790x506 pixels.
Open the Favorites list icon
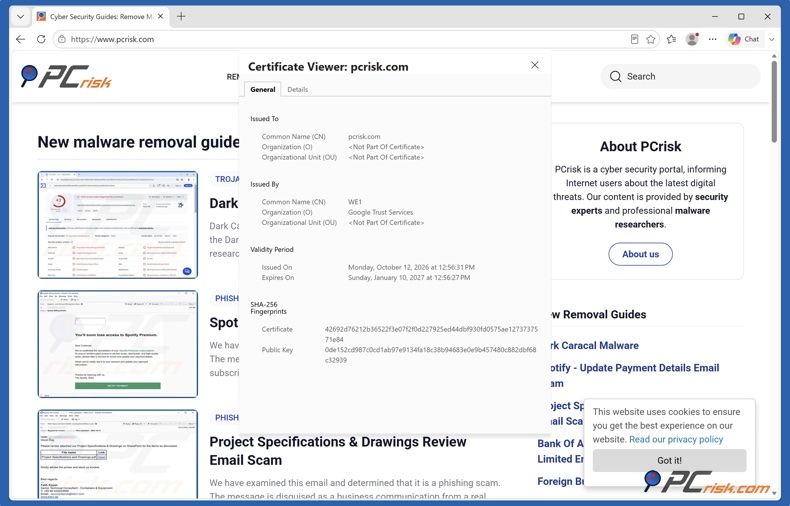click(x=671, y=39)
